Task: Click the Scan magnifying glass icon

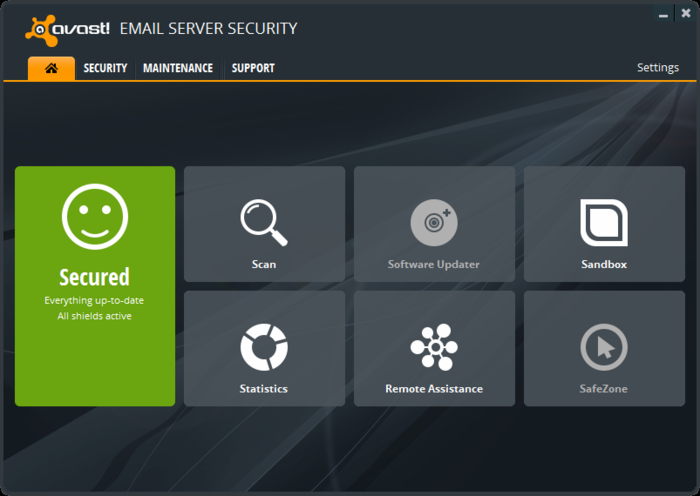Action: (x=264, y=222)
